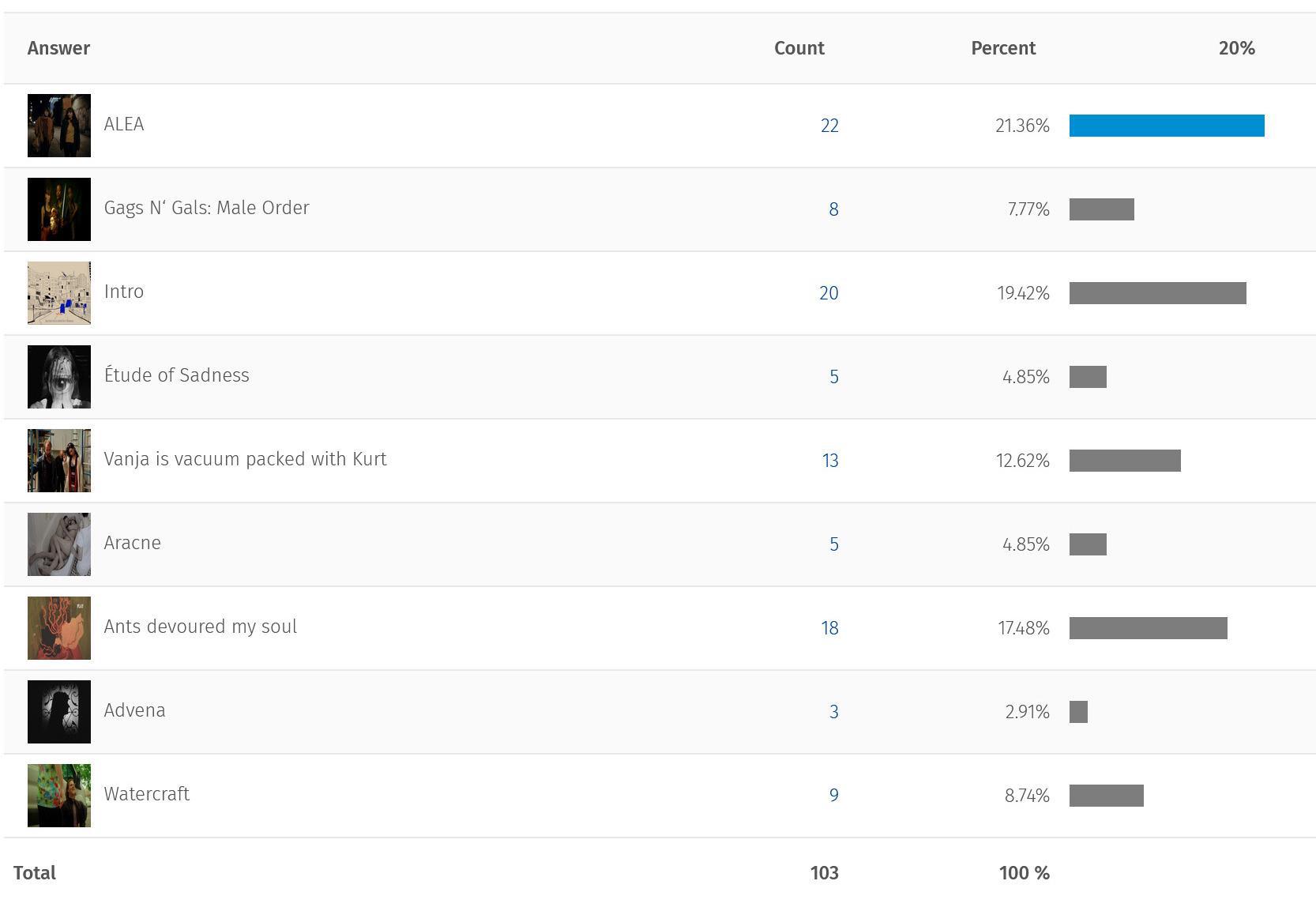Sort by the Percent column header
This screenshot has height=911, width=1316.
tap(1003, 48)
